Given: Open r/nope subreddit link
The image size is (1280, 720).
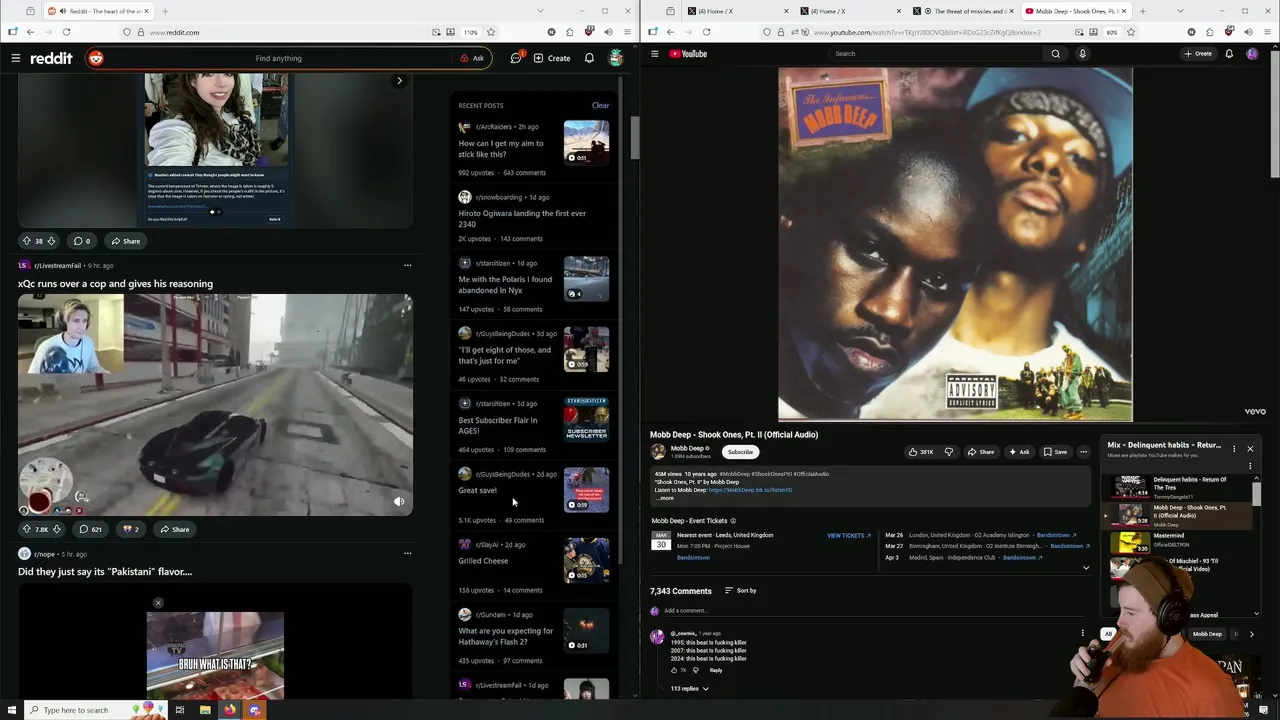Looking at the screenshot, I should pyautogui.click(x=45, y=554).
